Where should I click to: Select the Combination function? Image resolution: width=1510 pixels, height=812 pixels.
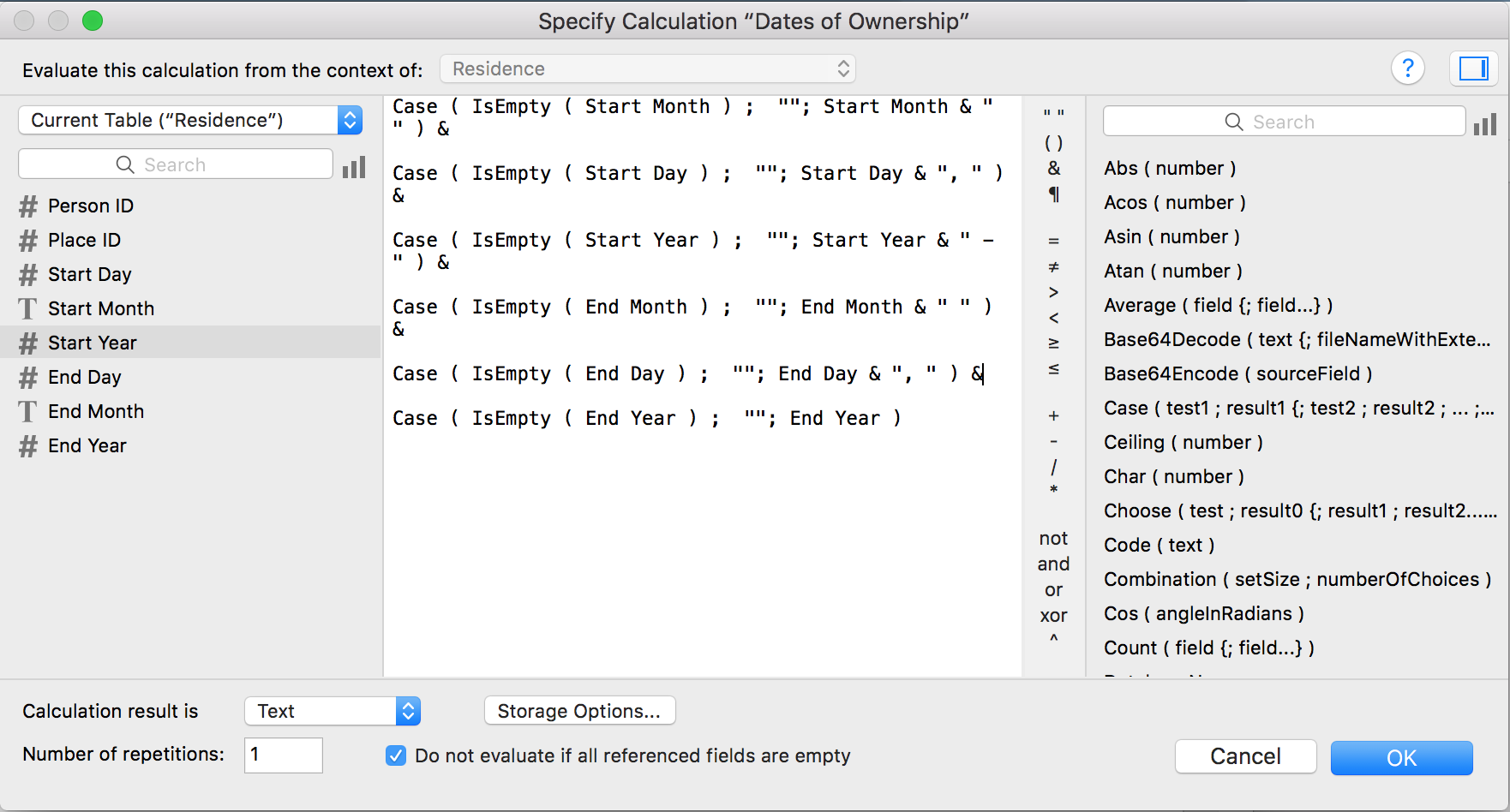[1297, 580]
